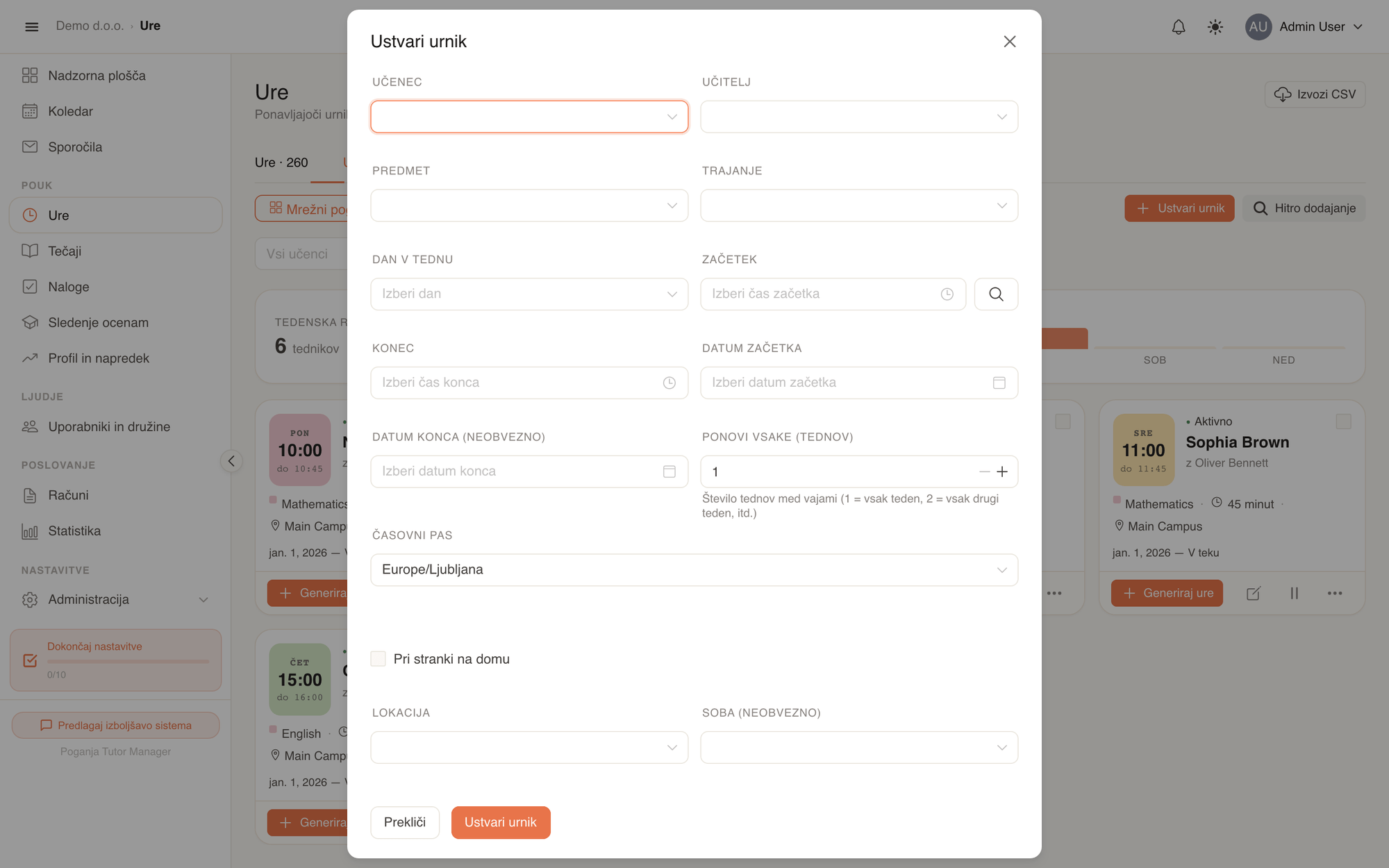Open the Lokacija dropdown

[529, 748]
